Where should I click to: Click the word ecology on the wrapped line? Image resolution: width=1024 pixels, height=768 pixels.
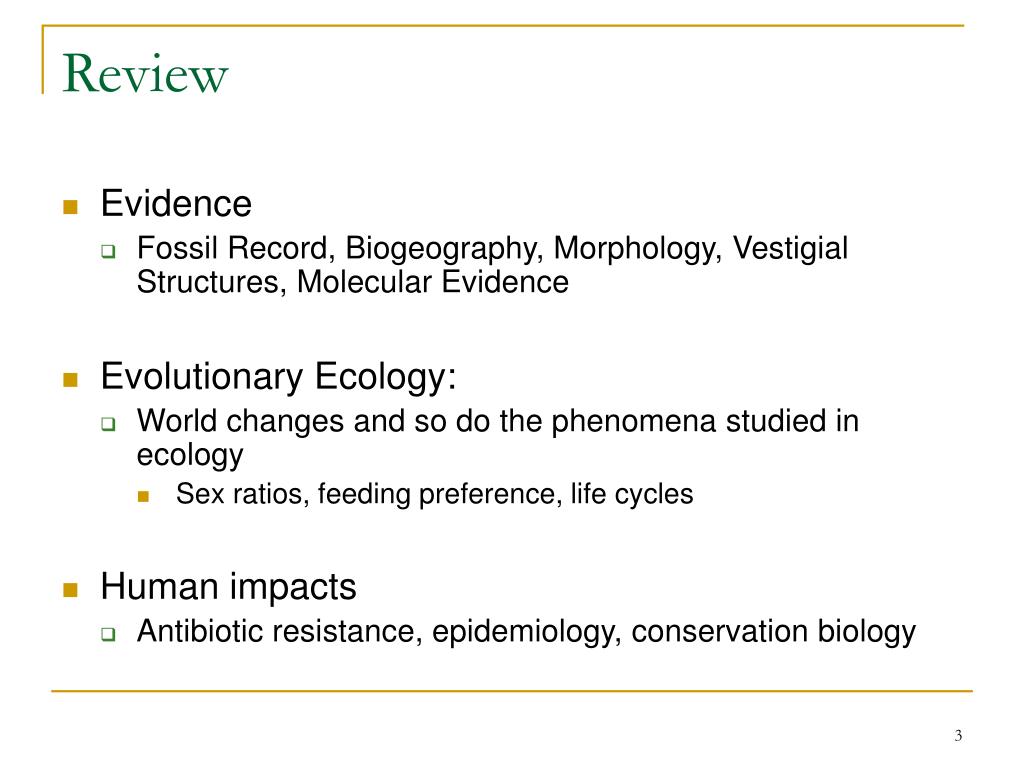(x=190, y=456)
